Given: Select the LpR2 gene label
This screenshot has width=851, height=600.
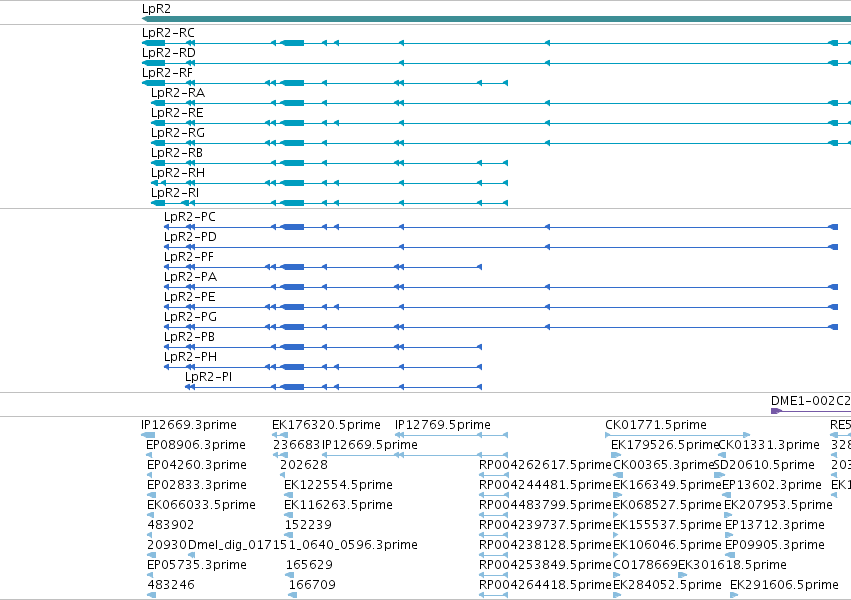Looking at the screenshot, I should click(x=156, y=9).
